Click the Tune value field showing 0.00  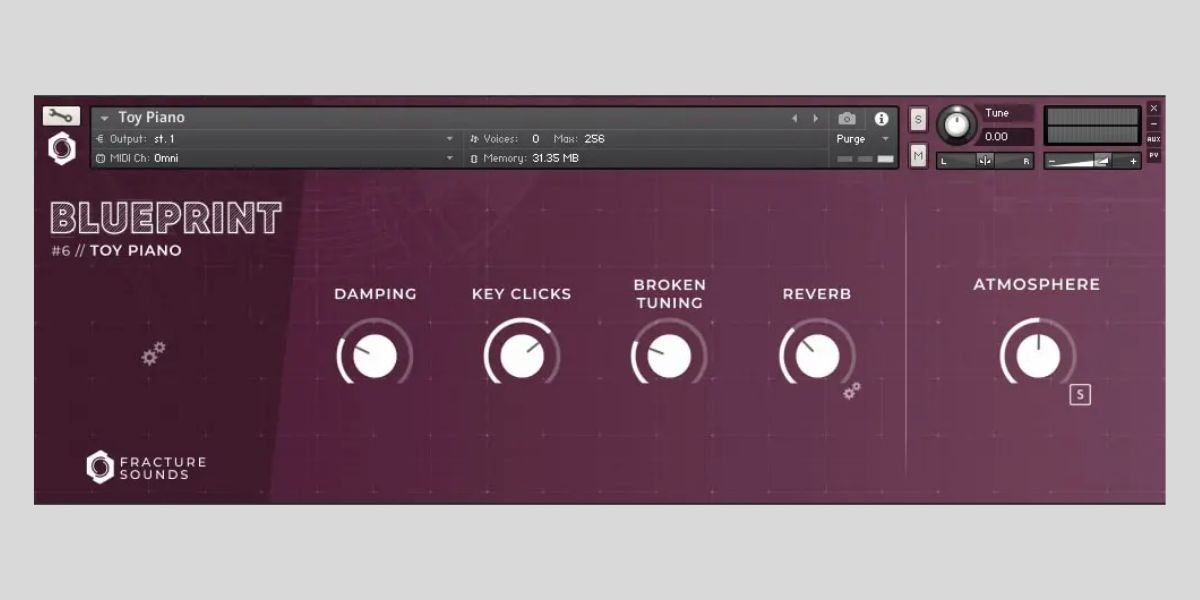[1006, 137]
